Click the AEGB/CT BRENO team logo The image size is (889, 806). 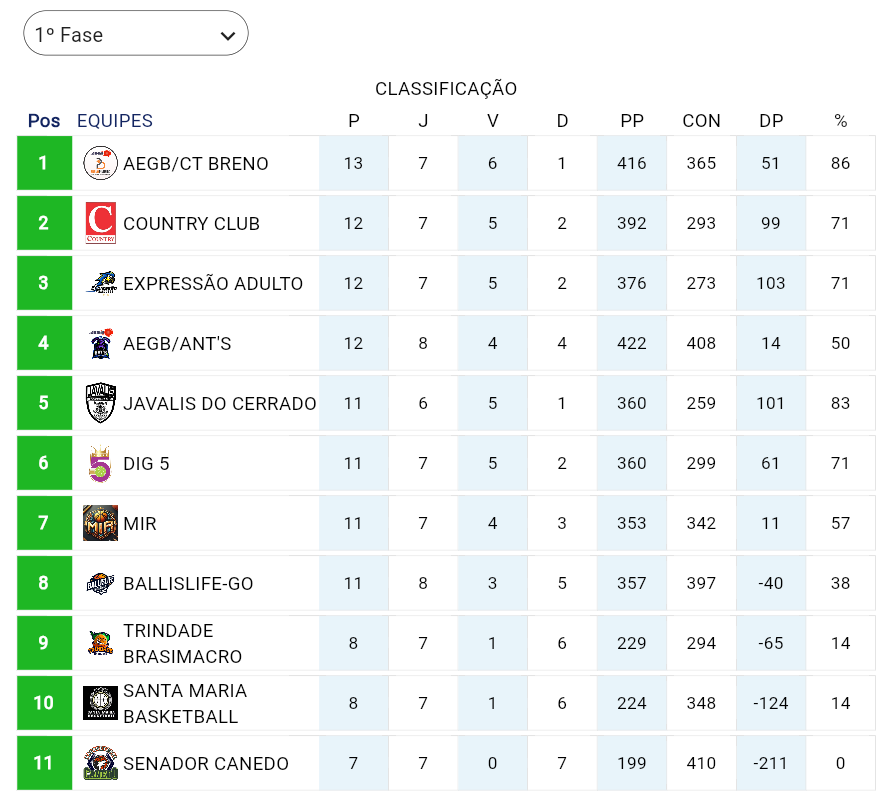point(100,163)
